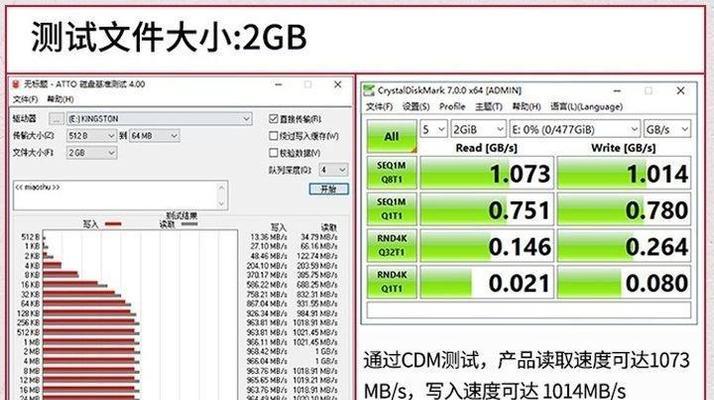
Task: Run the SEQ1M Q1T1 test button
Action: point(392,209)
